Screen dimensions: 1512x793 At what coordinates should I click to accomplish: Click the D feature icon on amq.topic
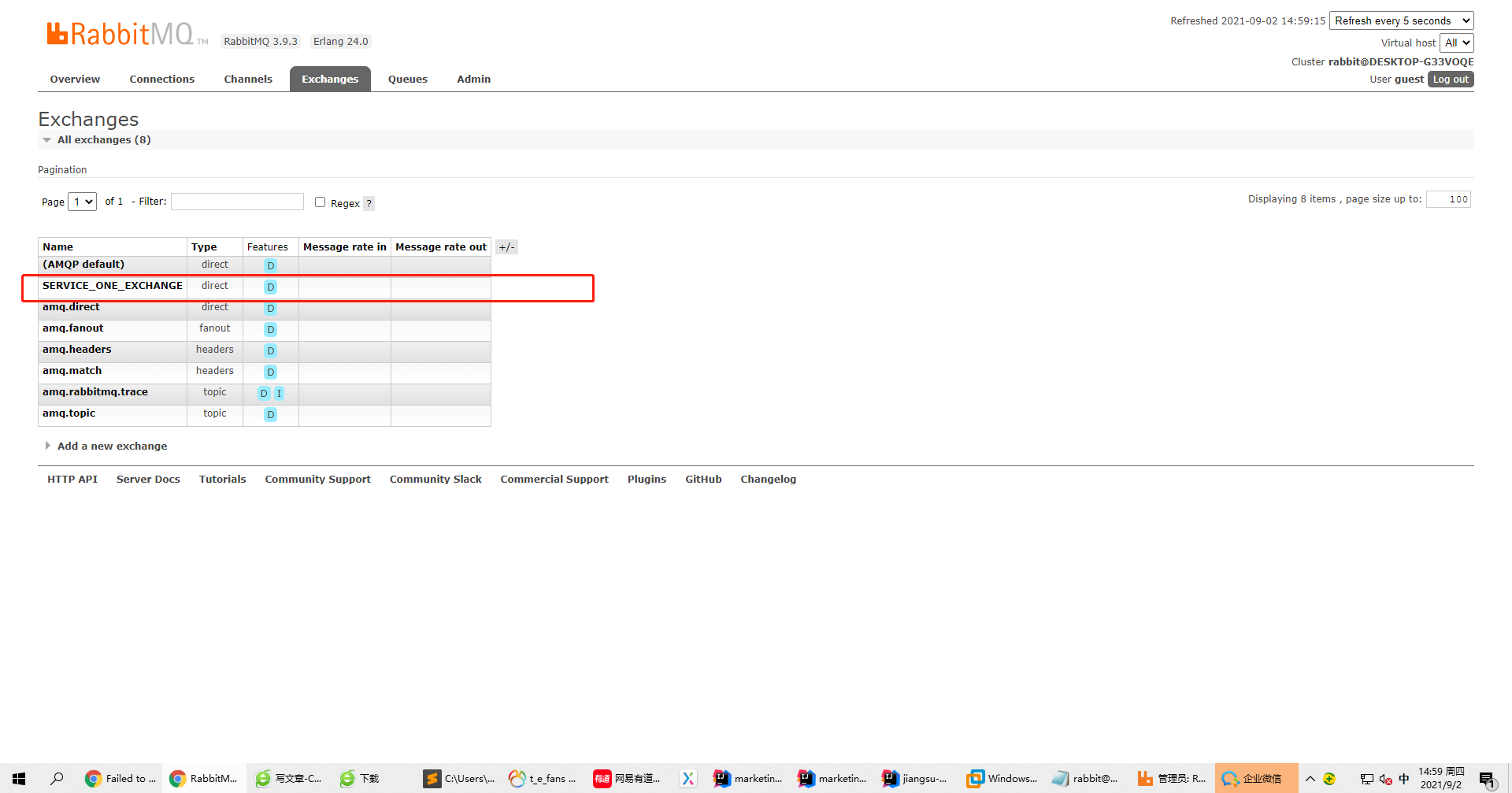[x=270, y=414]
